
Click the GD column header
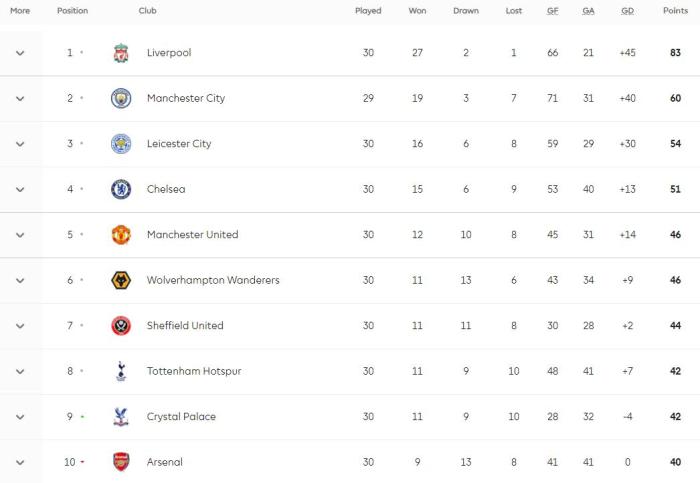[x=628, y=11]
